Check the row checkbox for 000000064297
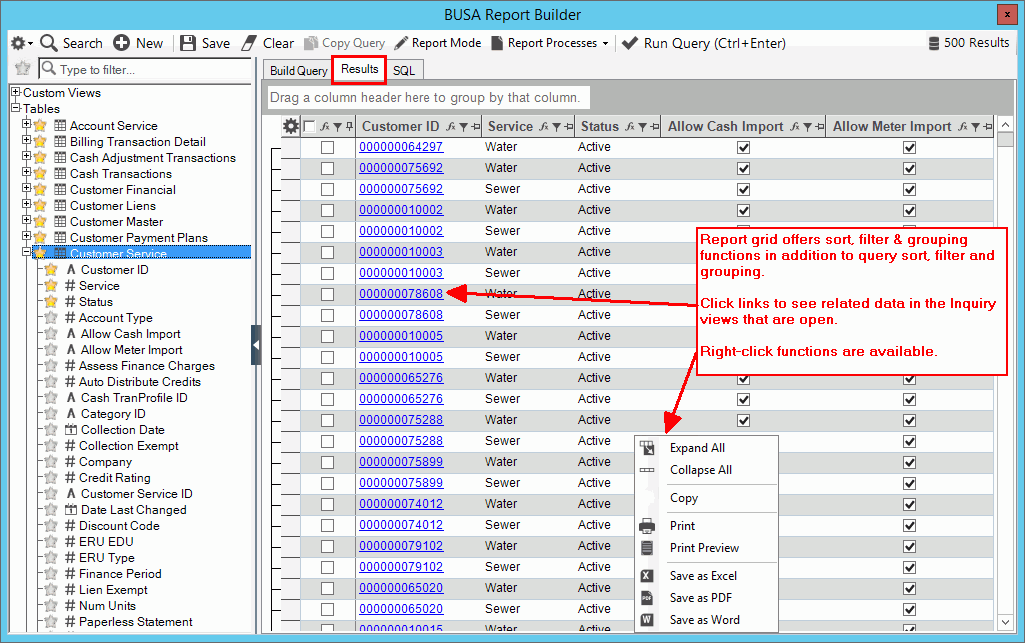Screen dimensions: 1025x643 point(327,147)
